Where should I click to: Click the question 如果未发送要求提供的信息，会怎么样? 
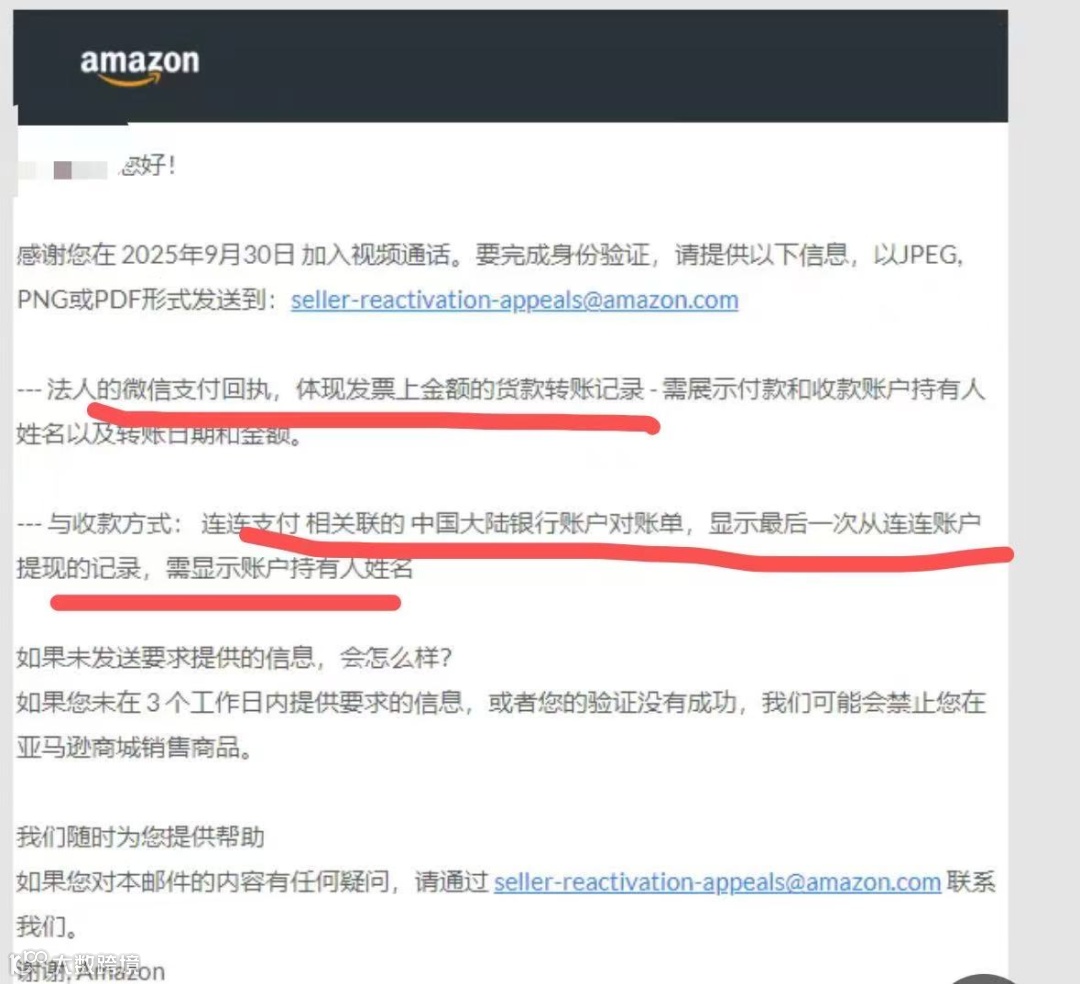234,658
